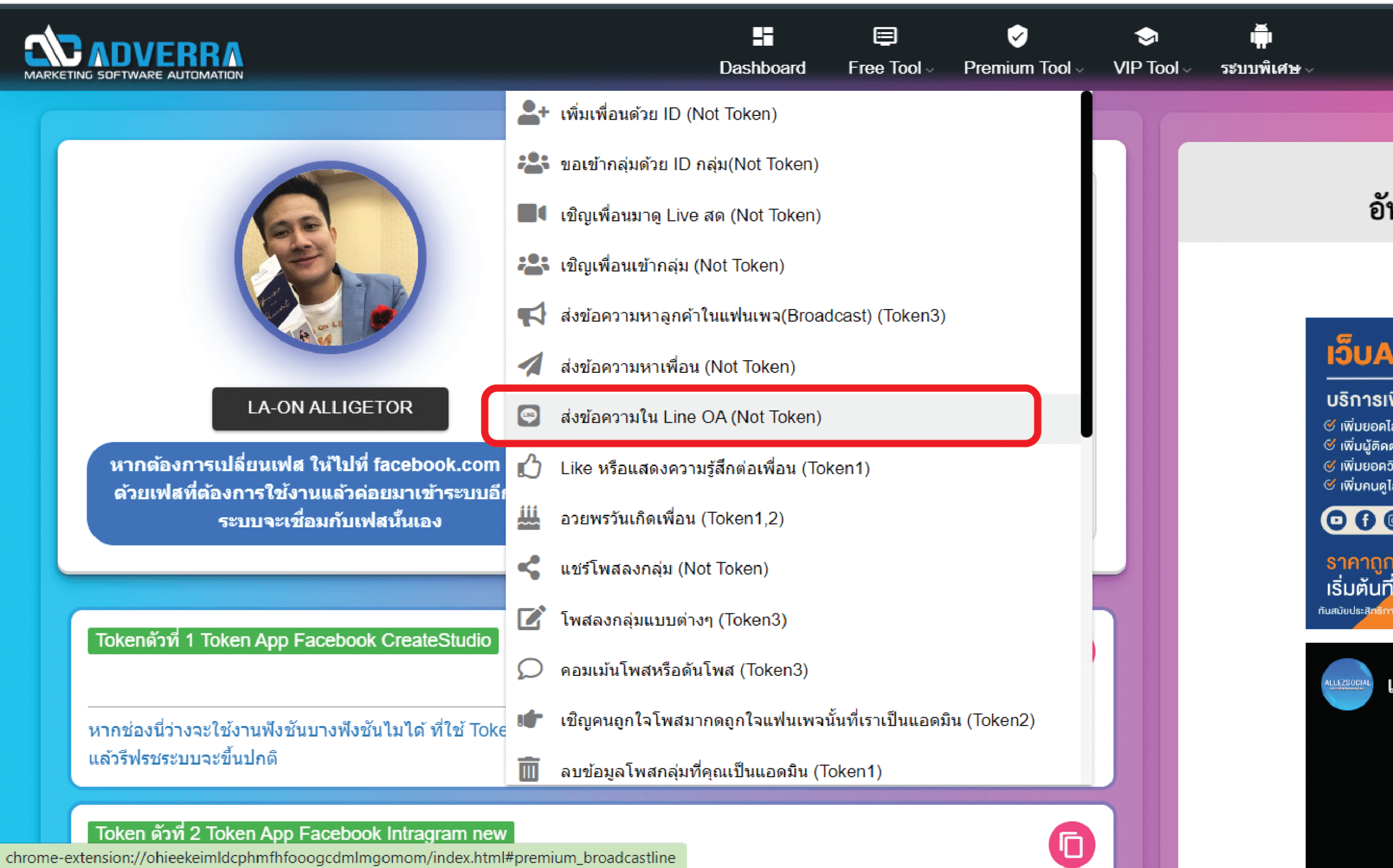Click the paper plane send-message icon
1393x868 pixels.
[x=531, y=365]
